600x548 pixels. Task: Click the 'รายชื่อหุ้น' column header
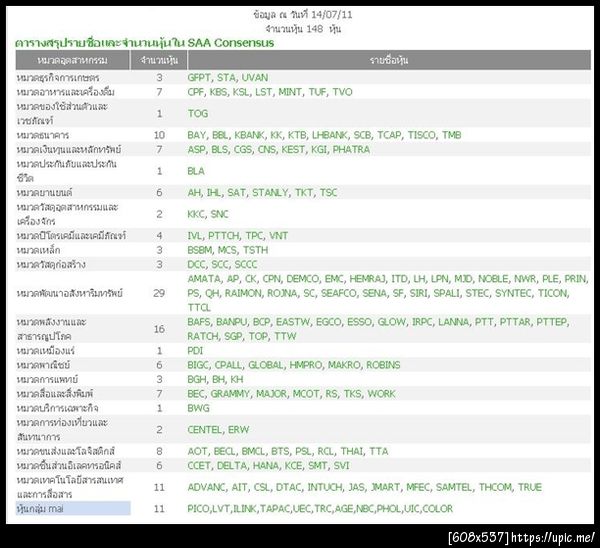click(x=389, y=60)
